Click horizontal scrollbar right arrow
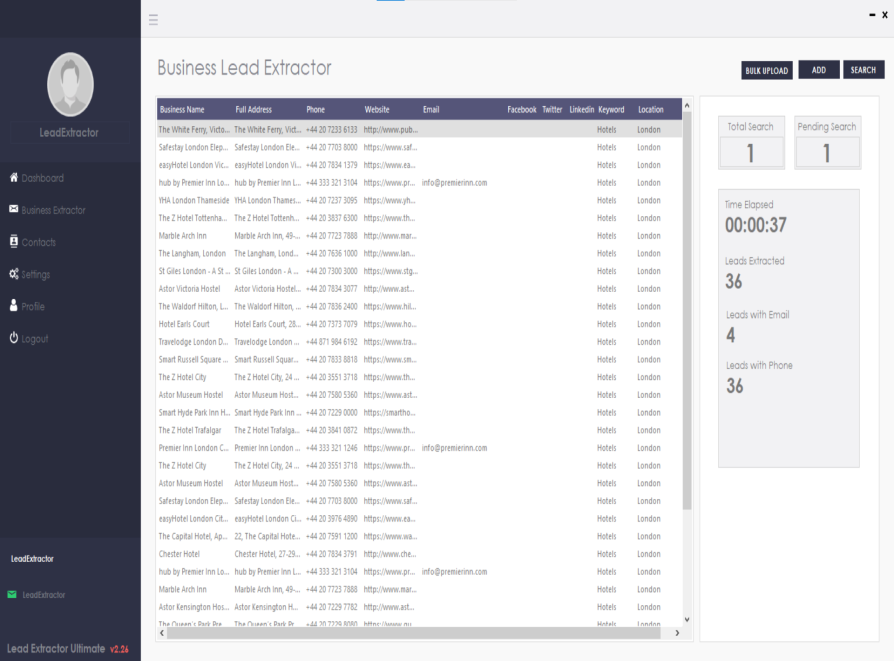894x661 pixels. [677, 633]
